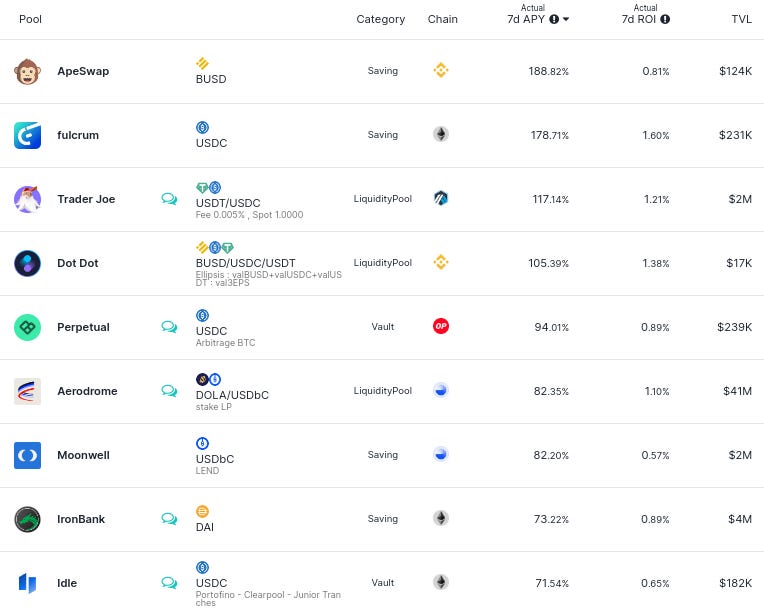Click the fulcrum protocol logo
The image size is (764, 614).
click(x=27, y=135)
